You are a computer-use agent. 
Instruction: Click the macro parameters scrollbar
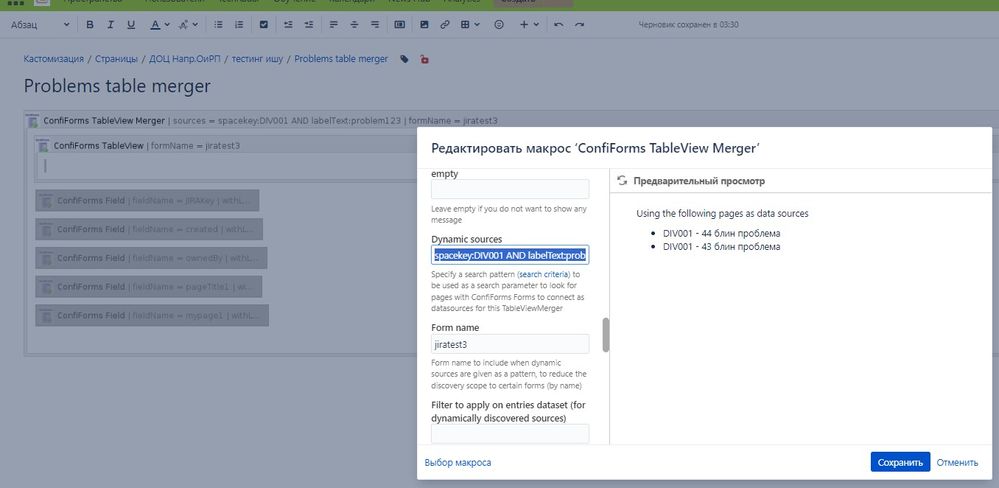[606, 334]
